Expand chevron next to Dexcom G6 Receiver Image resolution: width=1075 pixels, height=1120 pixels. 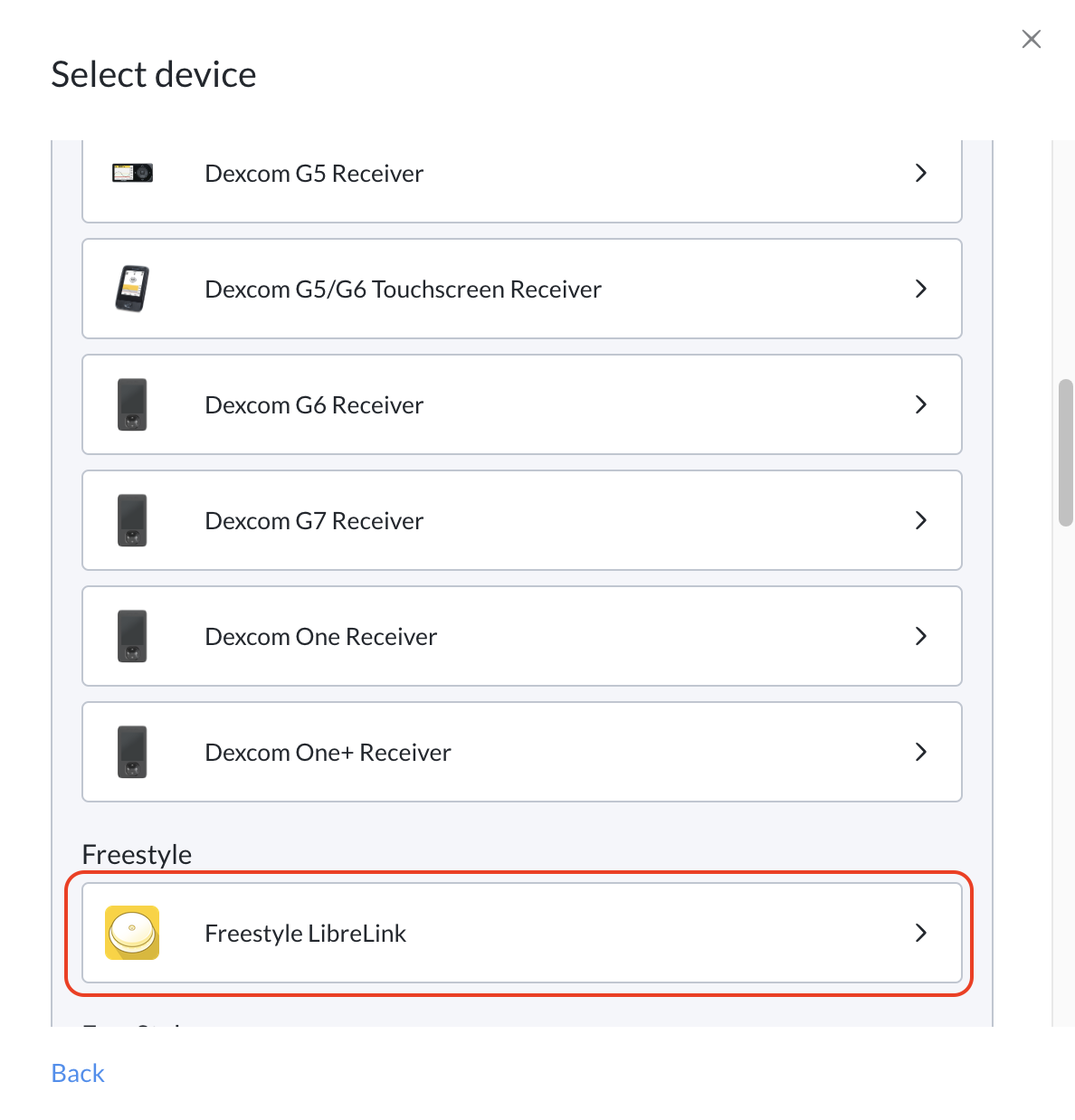pos(921,404)
